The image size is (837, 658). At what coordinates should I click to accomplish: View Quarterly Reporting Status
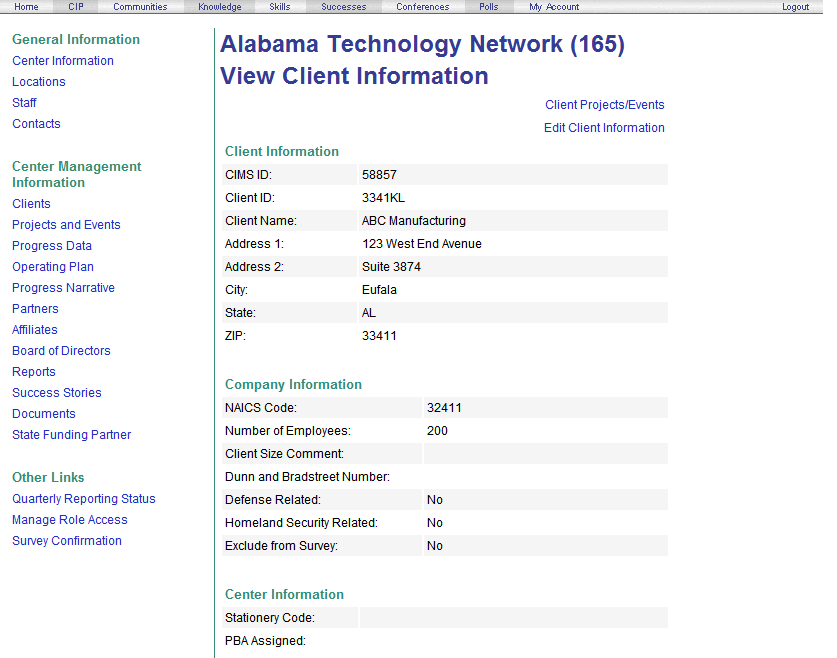[84, 499]
